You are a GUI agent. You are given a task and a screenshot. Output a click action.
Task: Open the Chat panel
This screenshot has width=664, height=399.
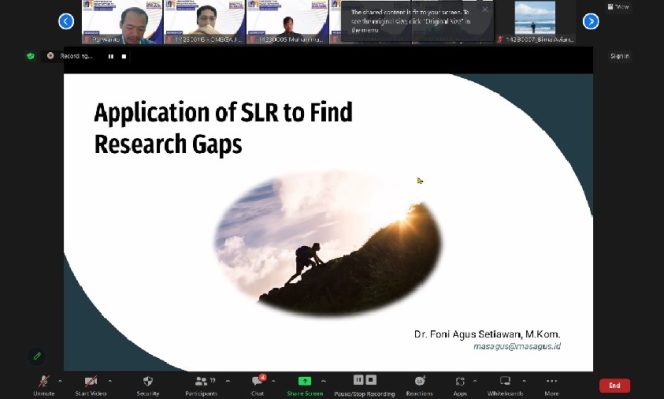[257, 381]
